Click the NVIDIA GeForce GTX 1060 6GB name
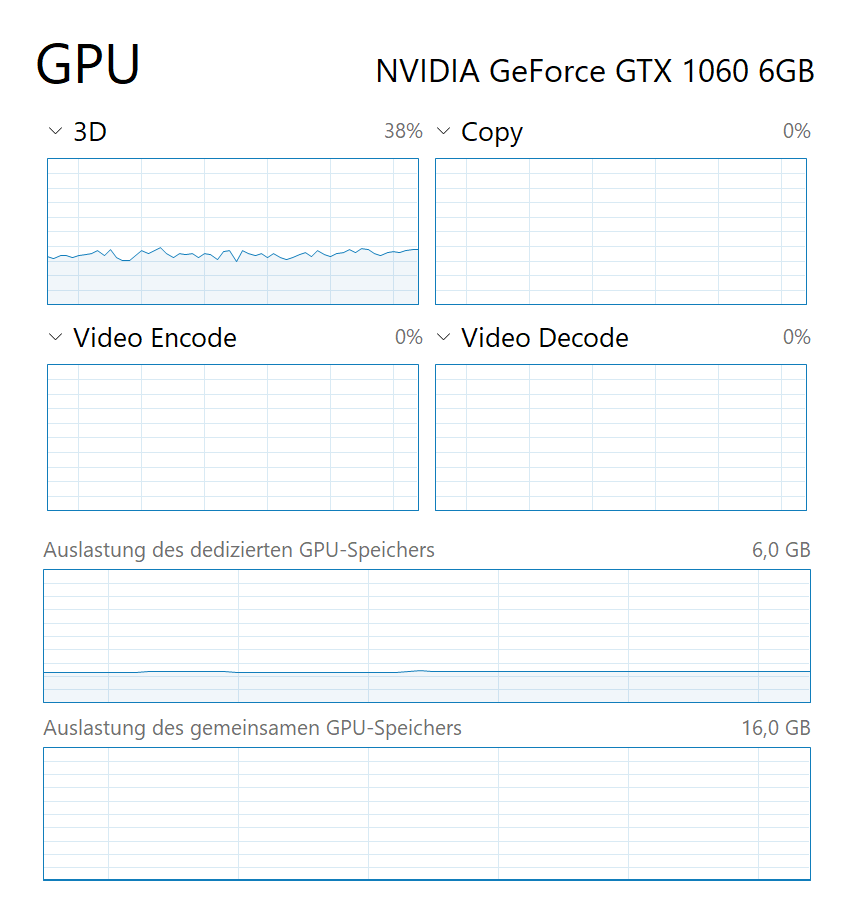Screen dimensions: 842x905 [595, 71]
